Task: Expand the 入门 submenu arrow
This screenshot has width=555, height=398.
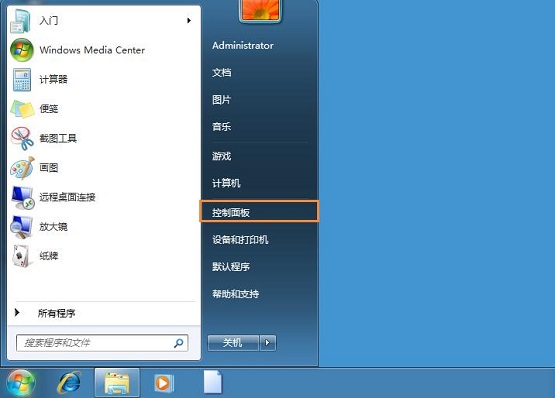Action: [x=189, y=21]
